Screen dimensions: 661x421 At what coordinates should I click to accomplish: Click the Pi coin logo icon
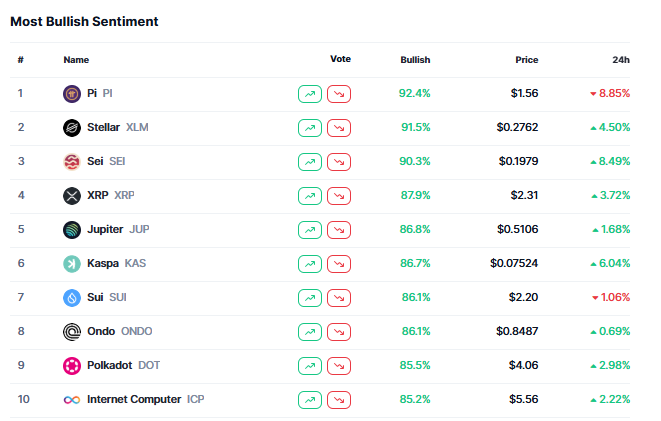point(72,93)
